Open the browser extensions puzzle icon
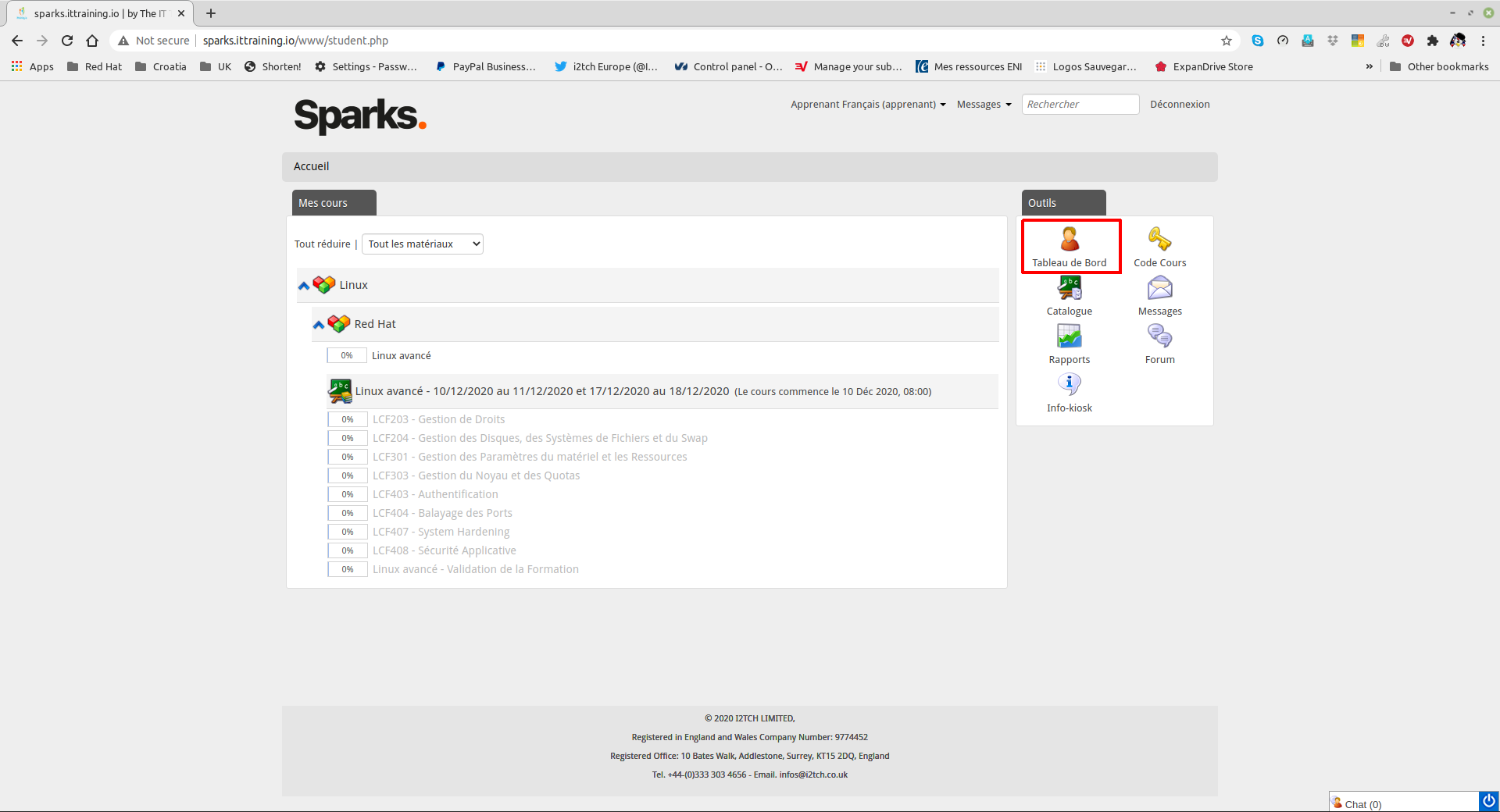Image resolution: width=1500 pixels, height=812 pixels. 1433,41
